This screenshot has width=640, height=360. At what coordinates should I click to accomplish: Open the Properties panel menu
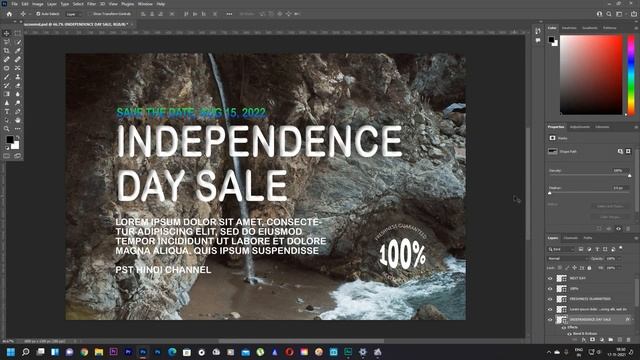[636, 127]
